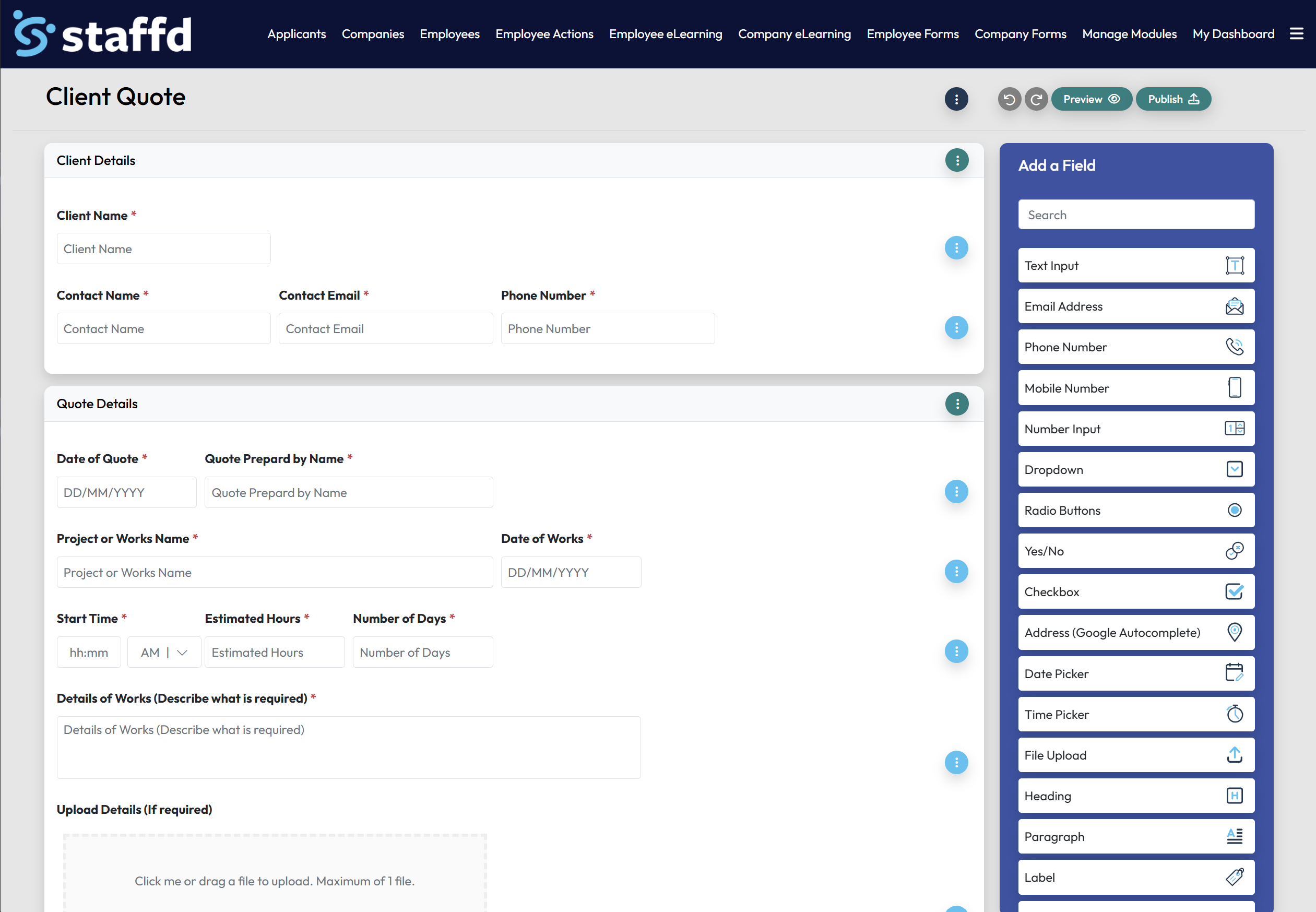This screenshot has width=1316, height=912.
Task: Go to Company eLearning
Action: point(795,34)
